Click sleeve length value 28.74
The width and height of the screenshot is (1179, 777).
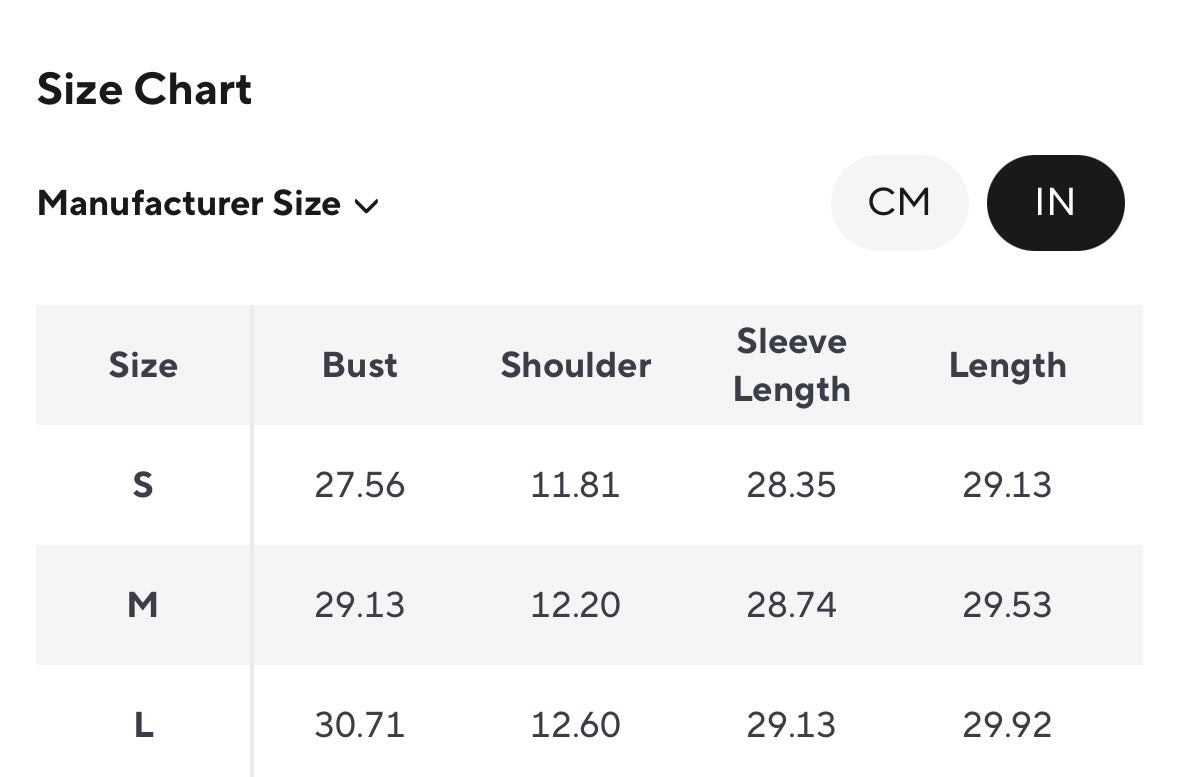[791, 605]
